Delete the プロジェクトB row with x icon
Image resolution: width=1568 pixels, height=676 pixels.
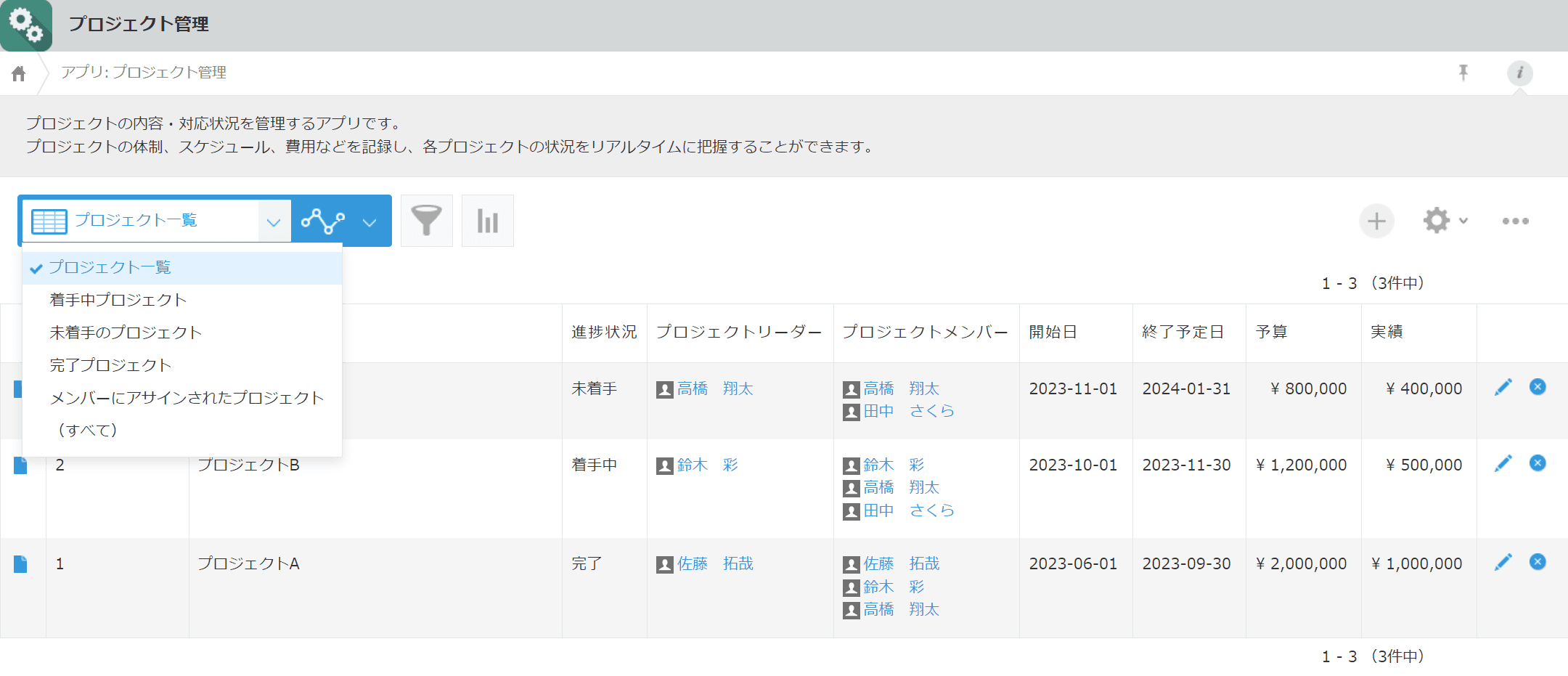1538,463
